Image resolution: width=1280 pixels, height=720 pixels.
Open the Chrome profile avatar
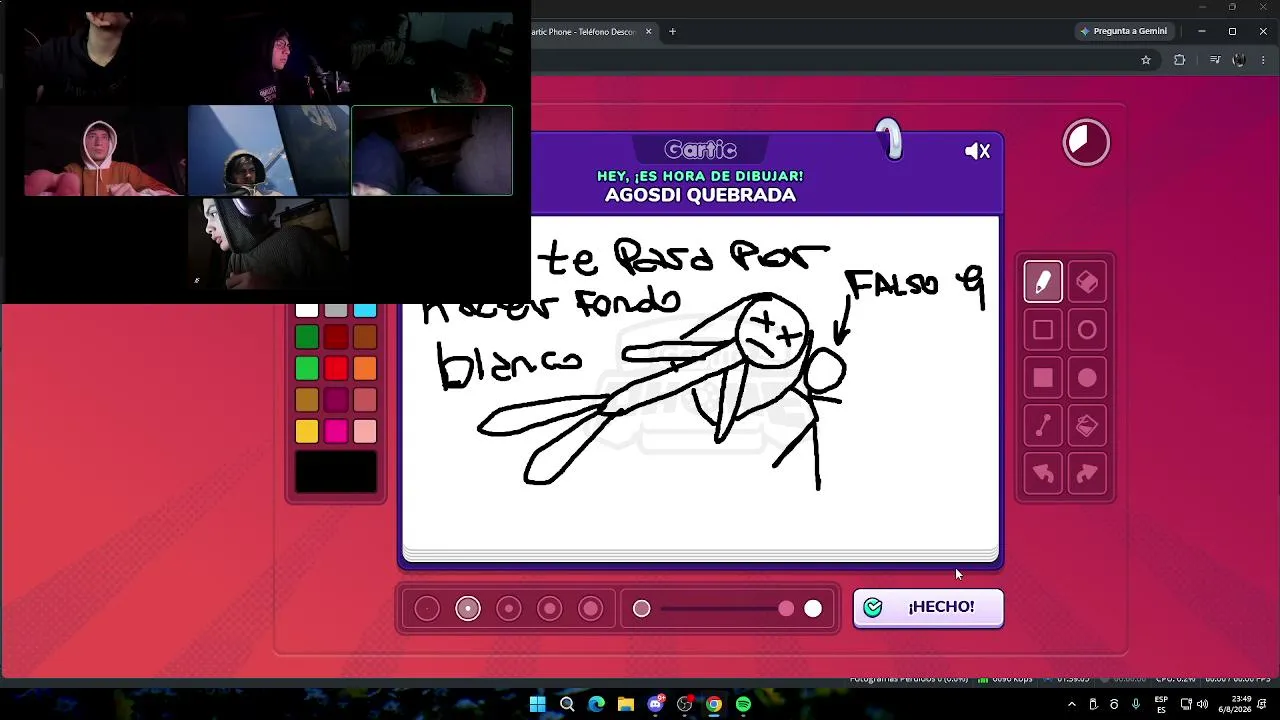tap(1239, 60)
